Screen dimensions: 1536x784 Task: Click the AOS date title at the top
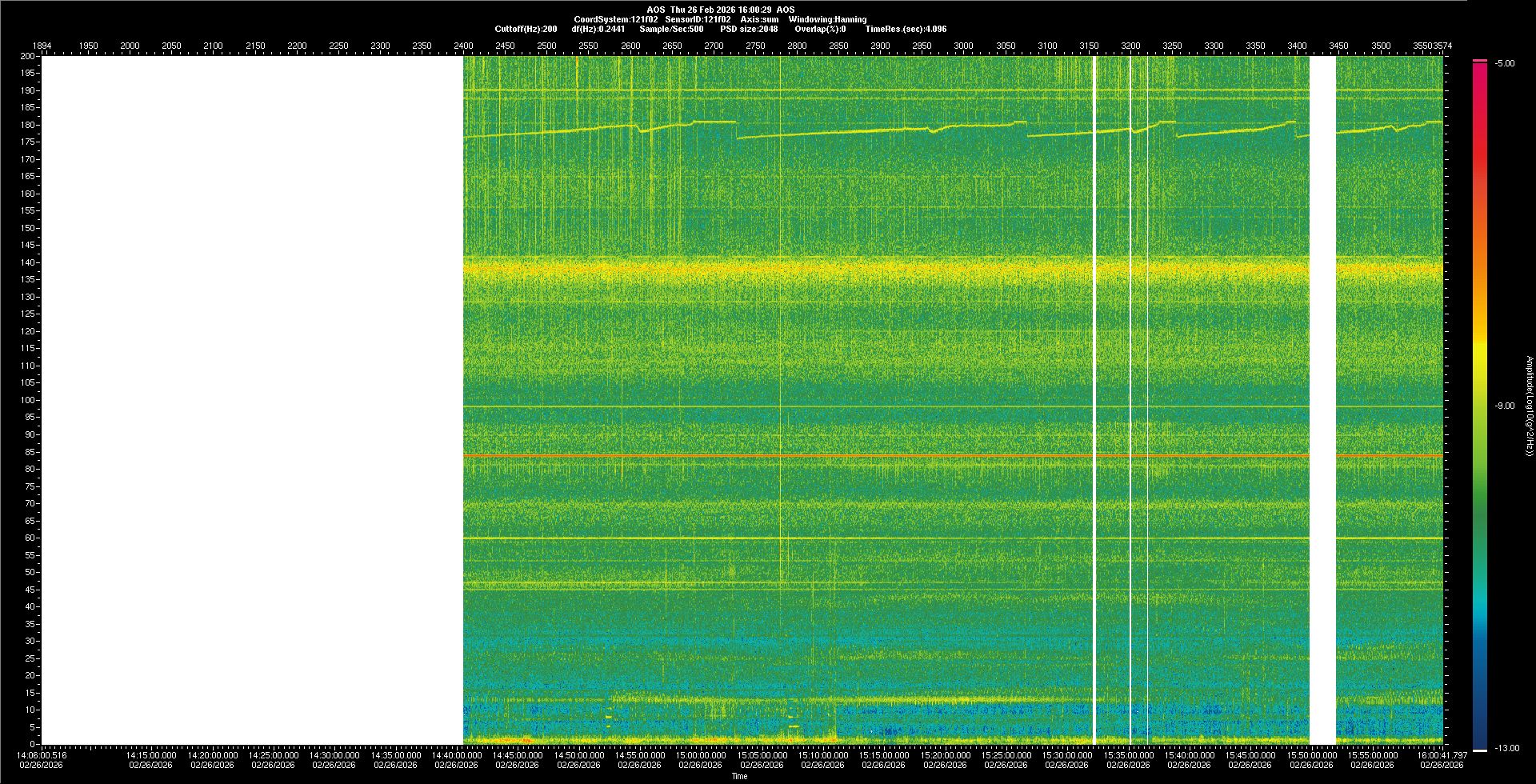coord(720,10)
